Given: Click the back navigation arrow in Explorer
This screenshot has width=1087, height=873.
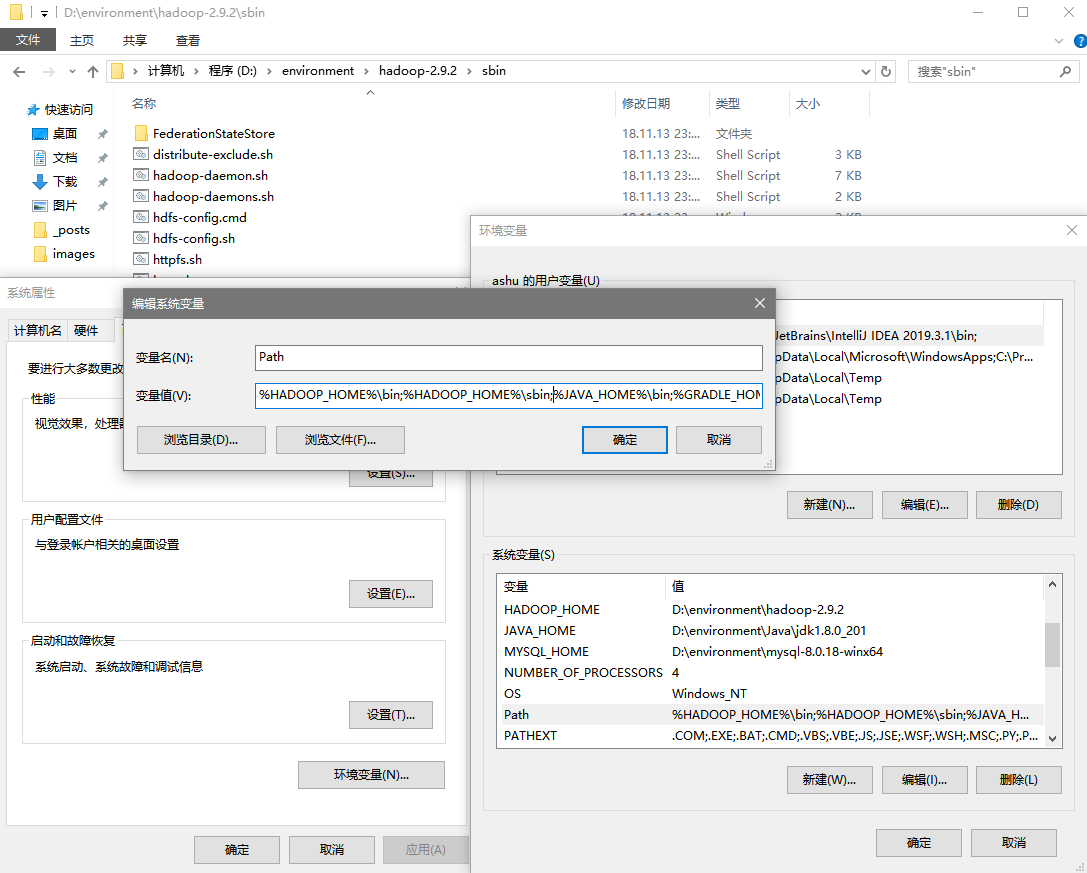Looking at the screenshot, I should tap(20, 72).
